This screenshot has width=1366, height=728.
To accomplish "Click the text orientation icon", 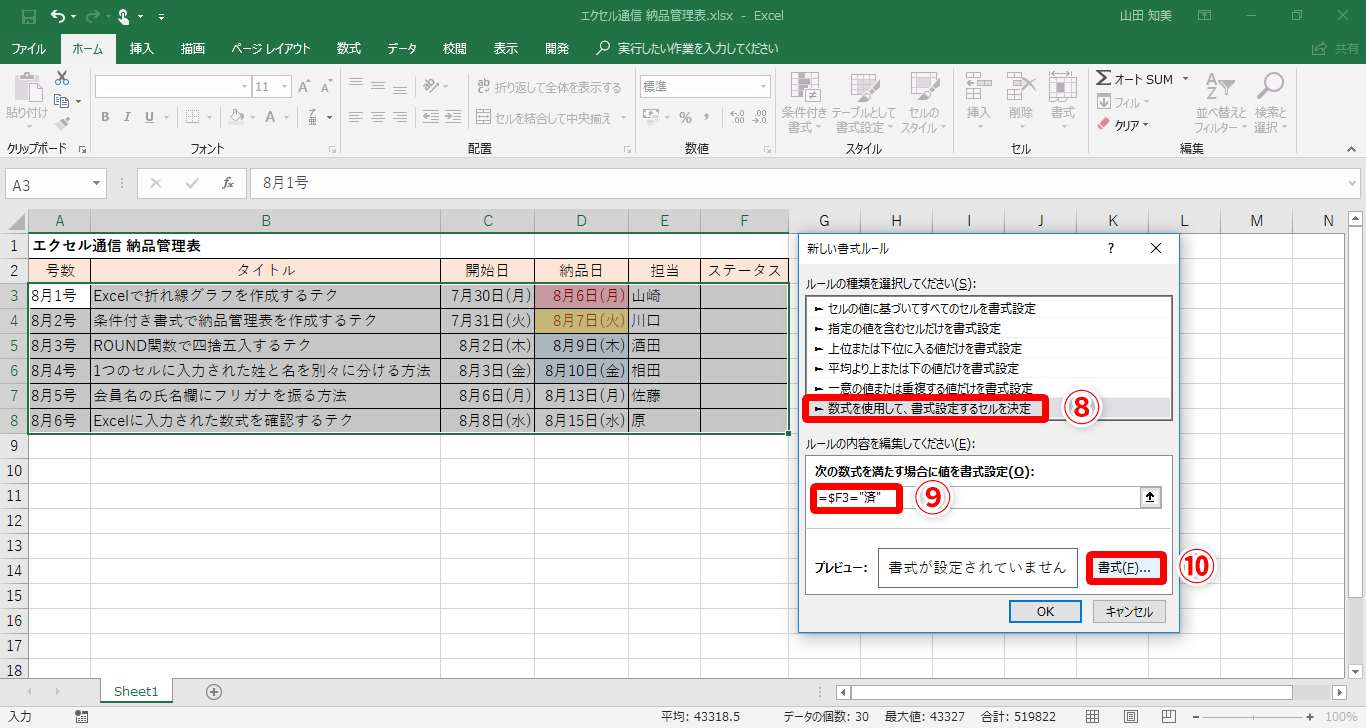I will point(431,87).
